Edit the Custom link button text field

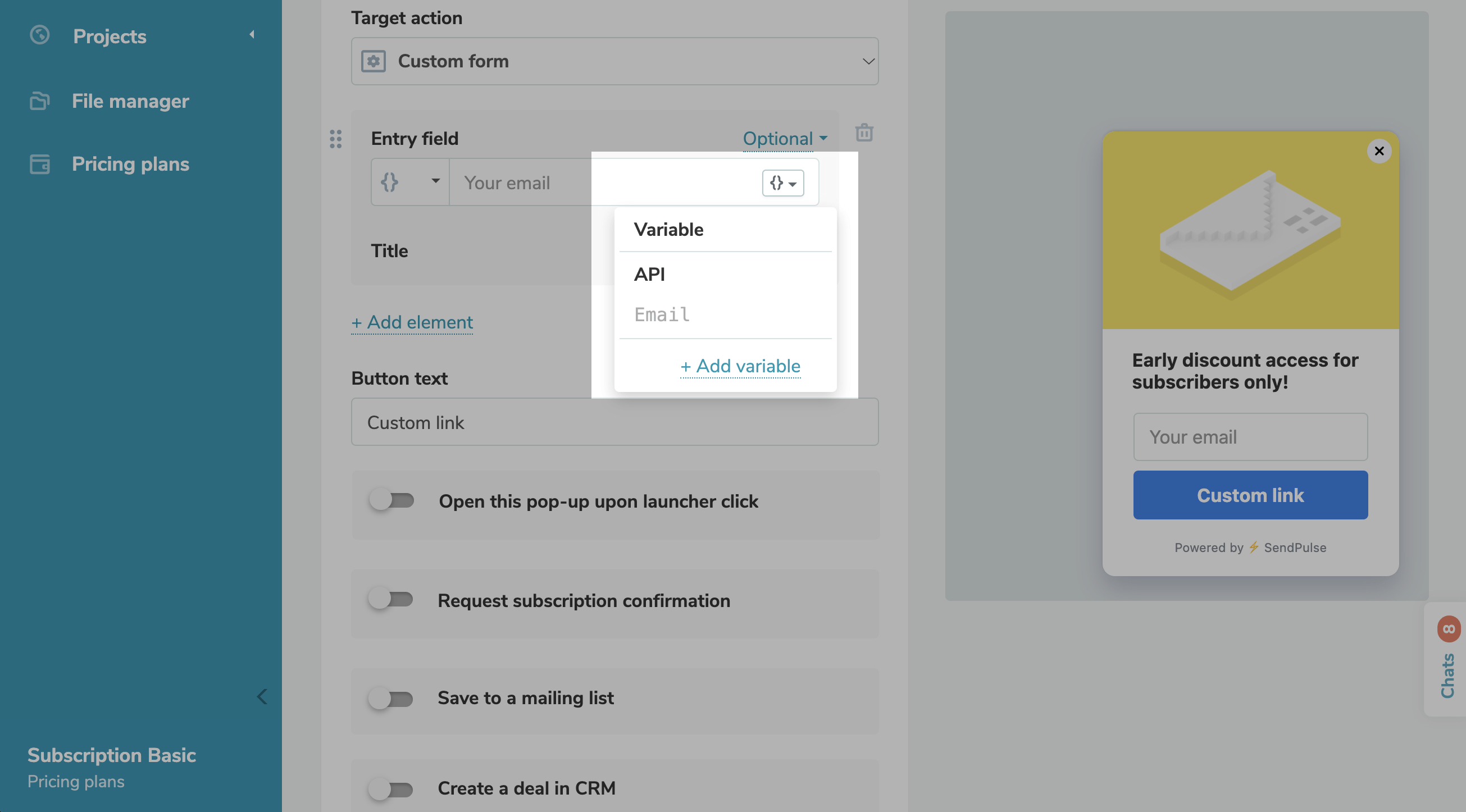click(614, 422)
